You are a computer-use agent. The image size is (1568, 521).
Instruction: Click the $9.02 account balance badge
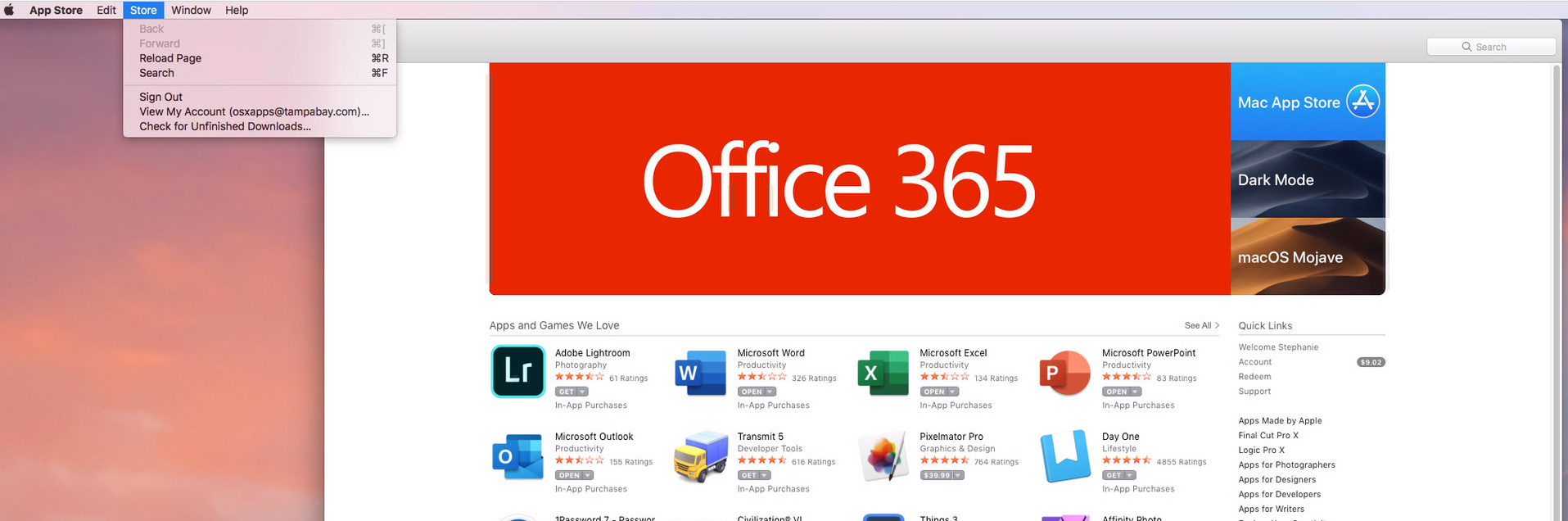point(1371,362)
